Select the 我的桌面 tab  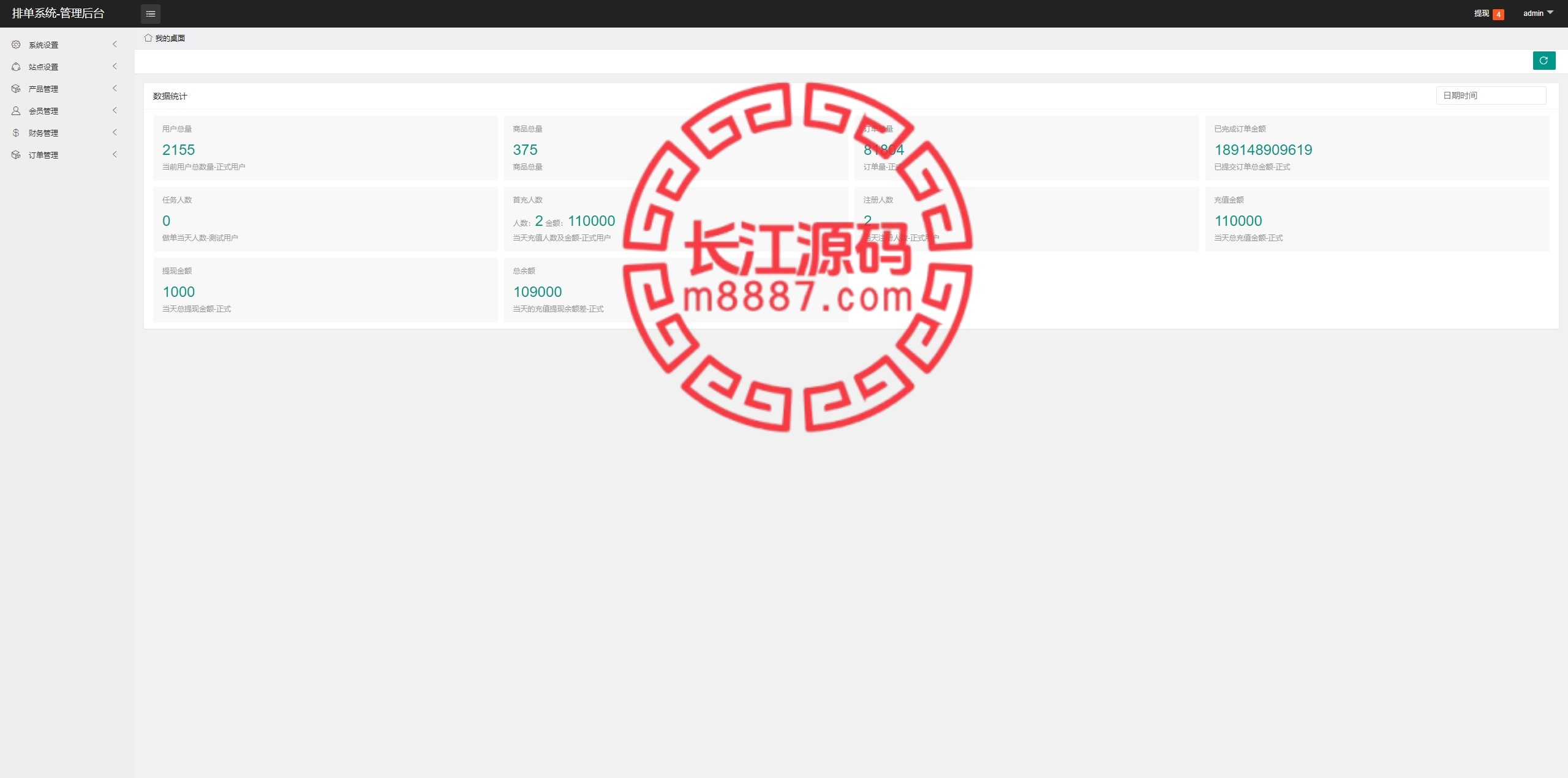coord(165,38)
